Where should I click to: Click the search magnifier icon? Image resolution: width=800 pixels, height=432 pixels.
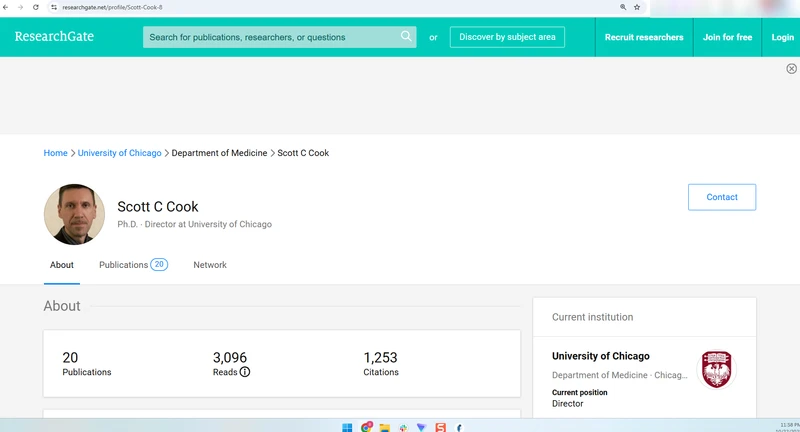tap(406, 36)
